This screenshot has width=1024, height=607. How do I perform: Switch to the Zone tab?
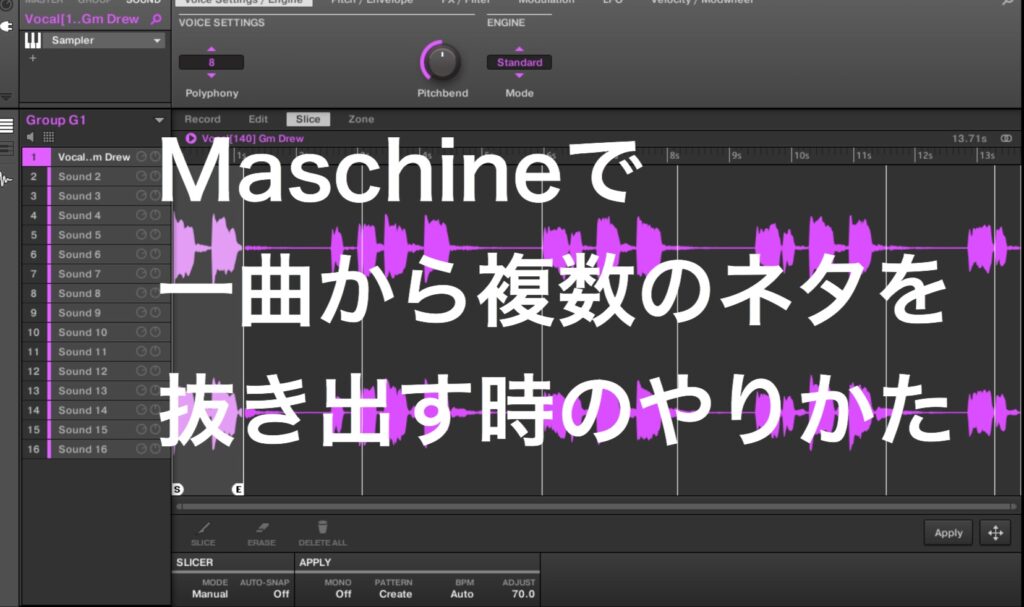(360, 118)
